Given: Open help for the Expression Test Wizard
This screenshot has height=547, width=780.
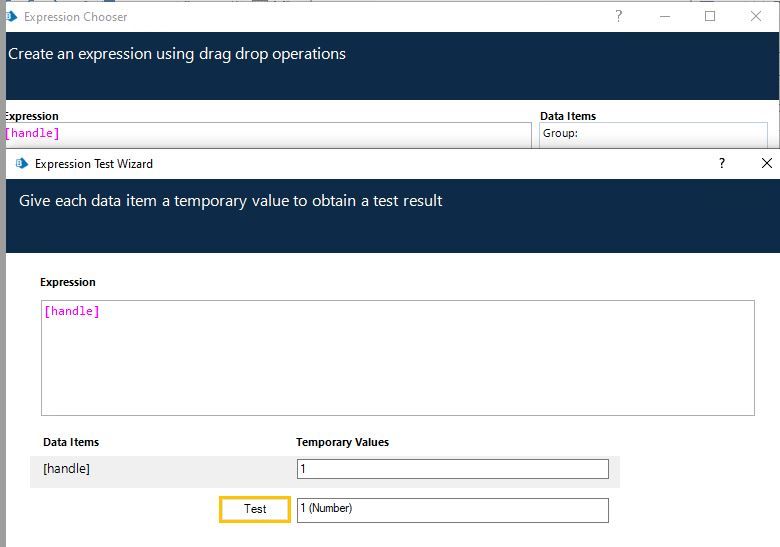Looking at the screenshot, I should (722, 163).
